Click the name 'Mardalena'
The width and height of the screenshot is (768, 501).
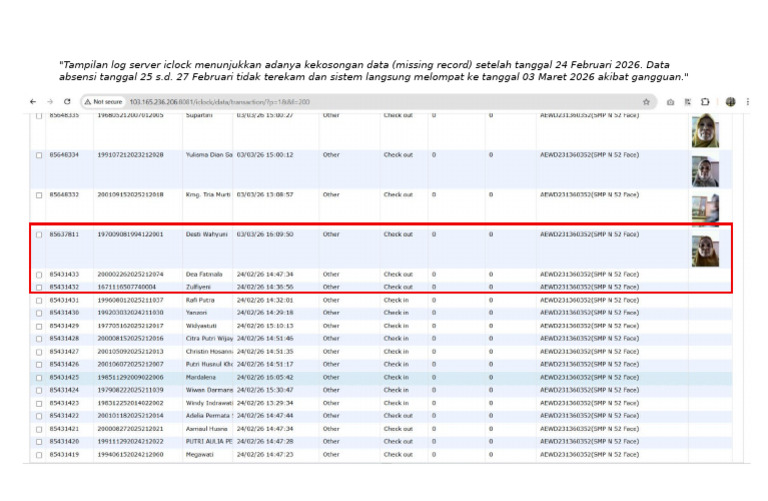pyautogui.click(x=201, y=378)
